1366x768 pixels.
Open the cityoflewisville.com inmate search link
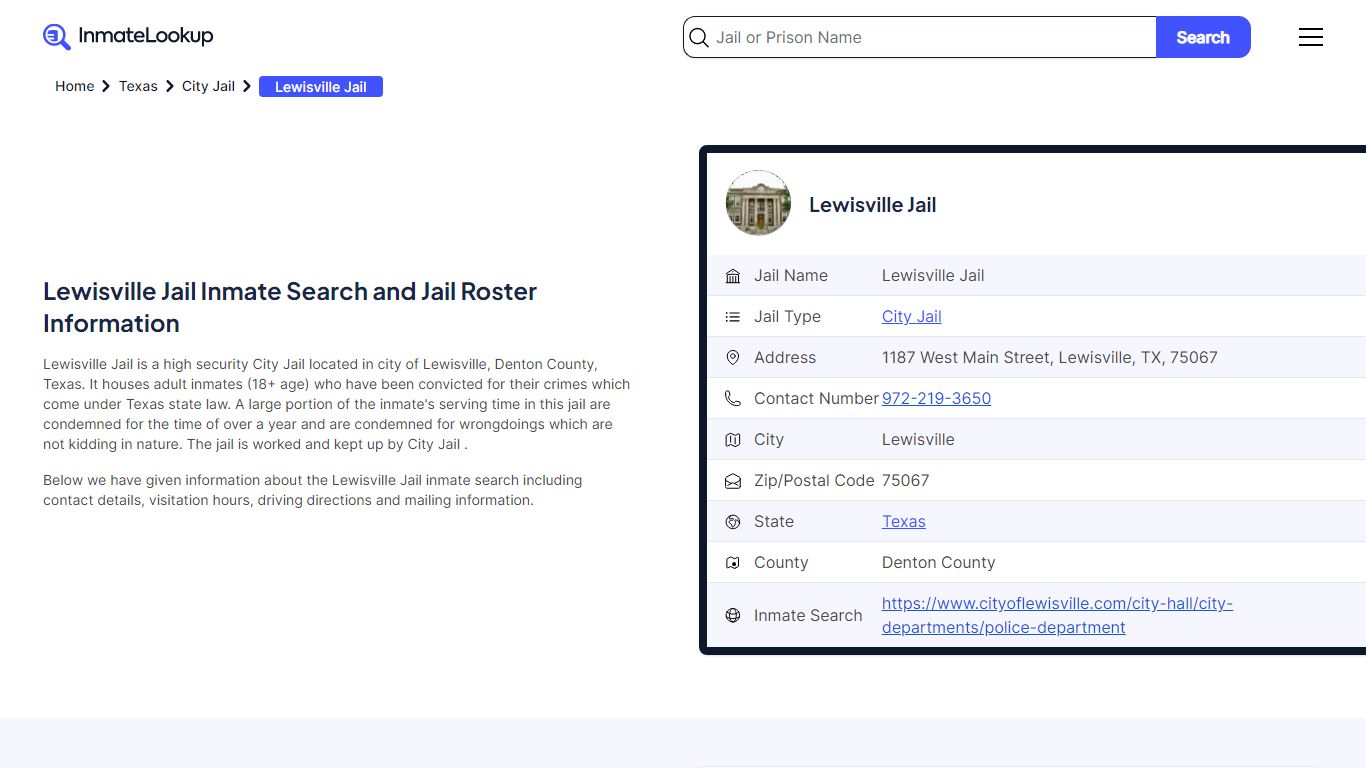tap(1057, 616)
